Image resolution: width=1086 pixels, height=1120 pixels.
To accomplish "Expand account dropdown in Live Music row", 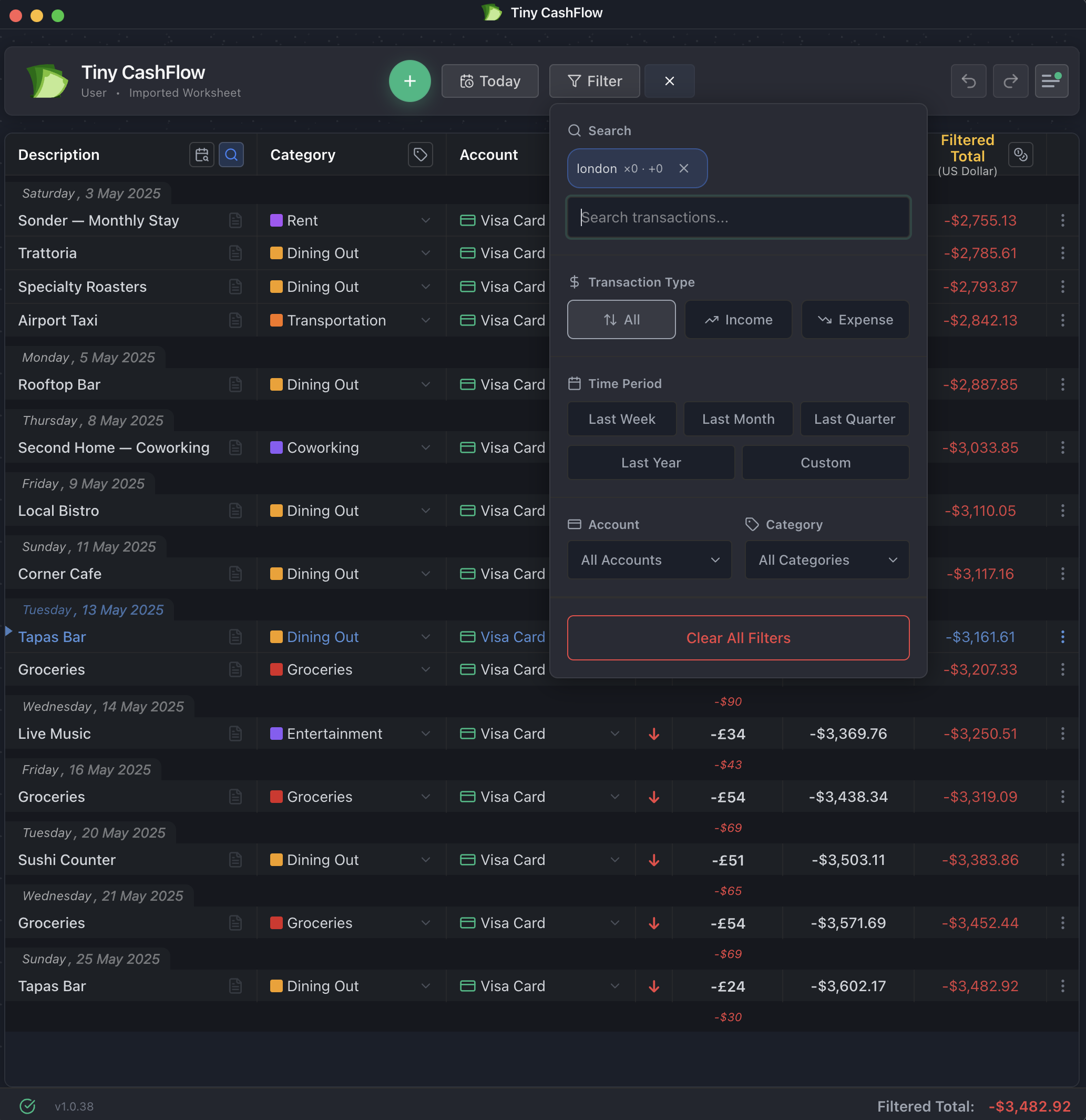I will coord(614,734).
